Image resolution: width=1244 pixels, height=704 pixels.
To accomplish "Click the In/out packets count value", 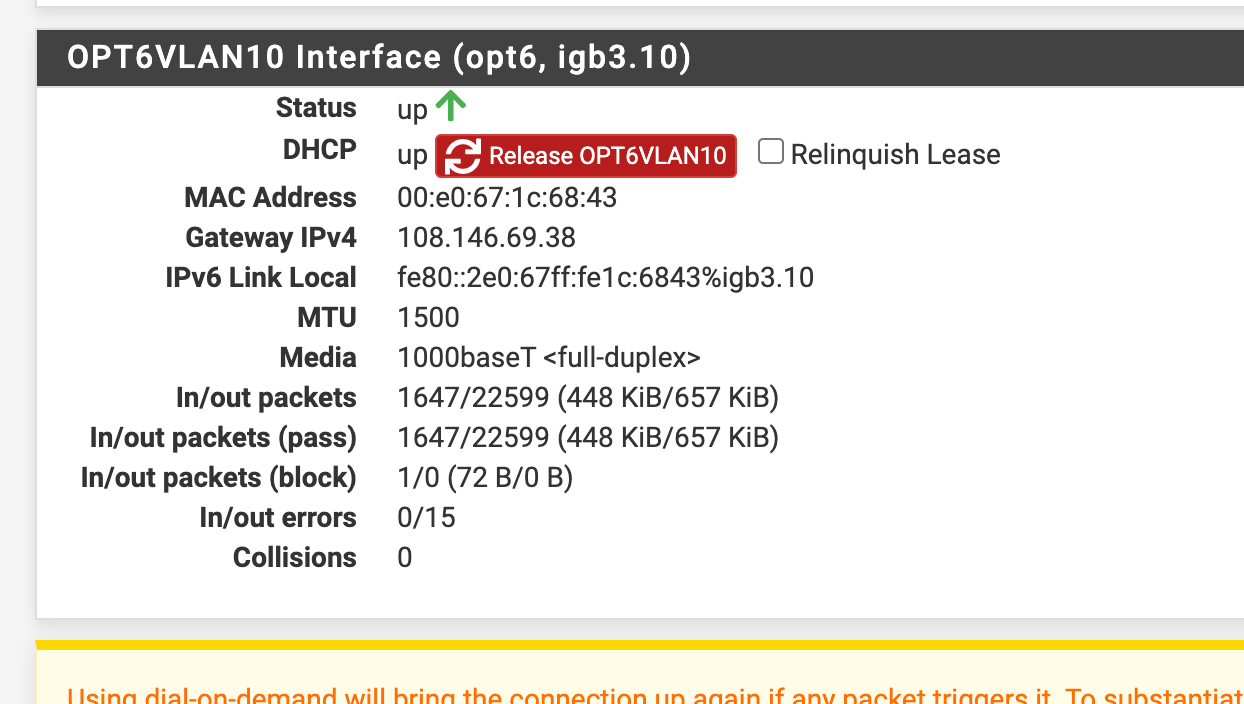I will click(x=588, y=398).
